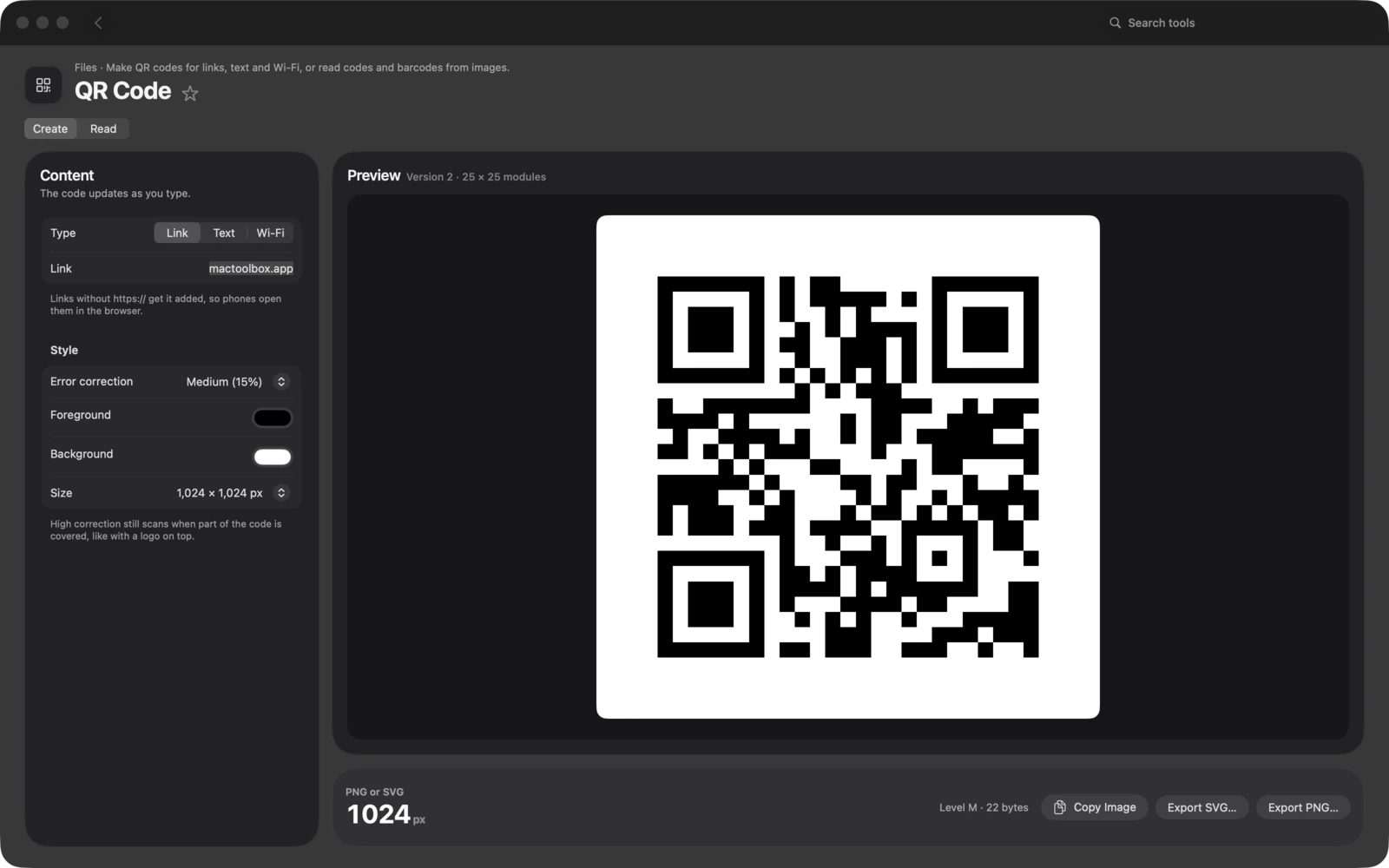
Task: Click the "The code updates as you type." text
Action: pyautogui.click(x=115, y=194)
